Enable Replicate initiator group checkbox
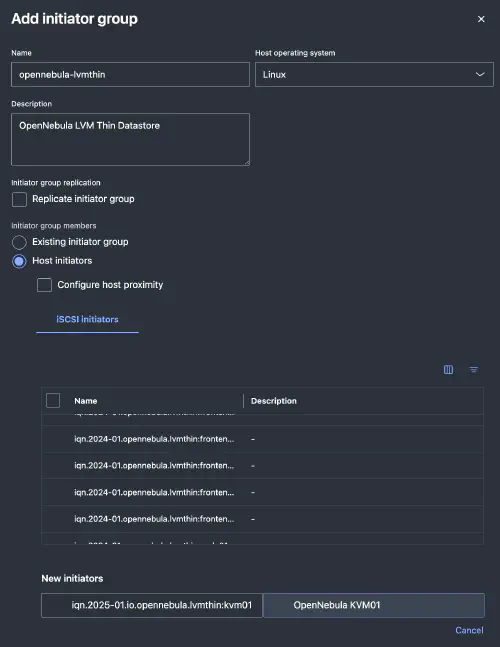 (x=19, y=199)
